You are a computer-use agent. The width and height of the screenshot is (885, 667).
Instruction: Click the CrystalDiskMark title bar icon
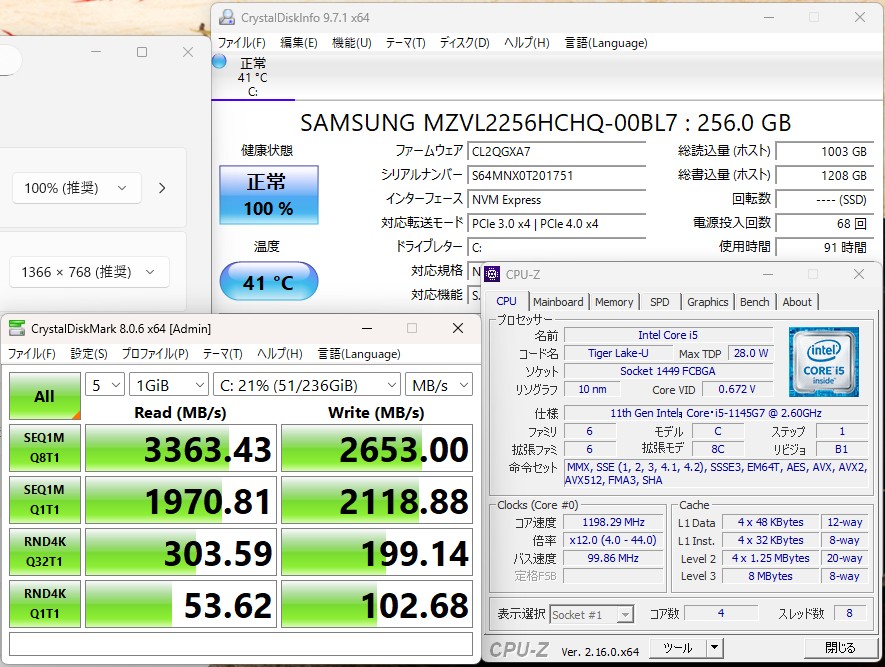click(17, 328)
